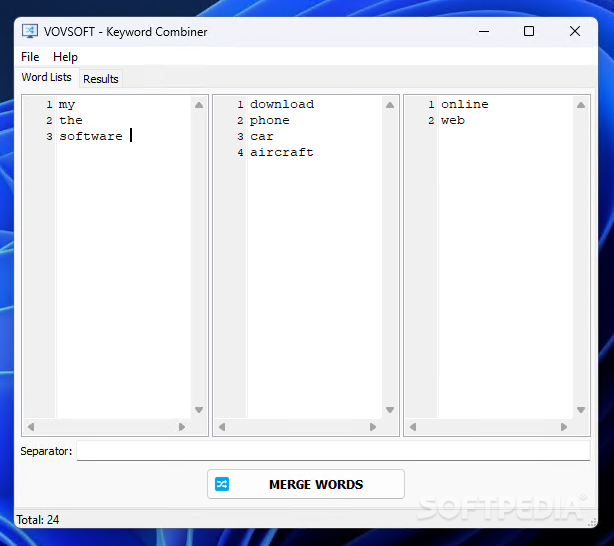This screenshot has height=546, width=614.
Task: Maximize the Keyword Combiner window
Action: pos(529,31)
